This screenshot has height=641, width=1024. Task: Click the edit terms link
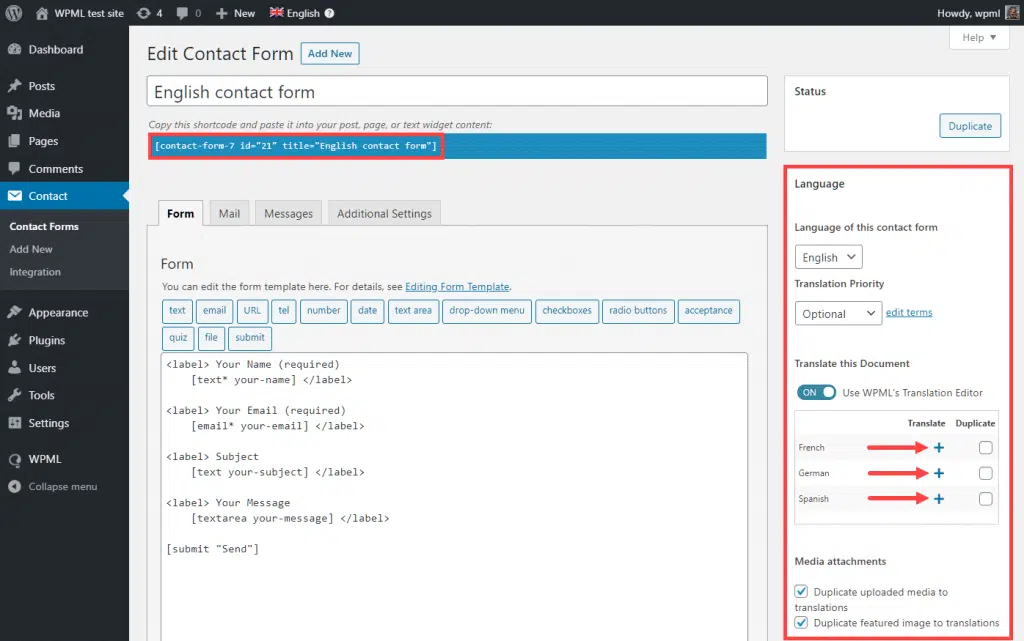(909, 313)
